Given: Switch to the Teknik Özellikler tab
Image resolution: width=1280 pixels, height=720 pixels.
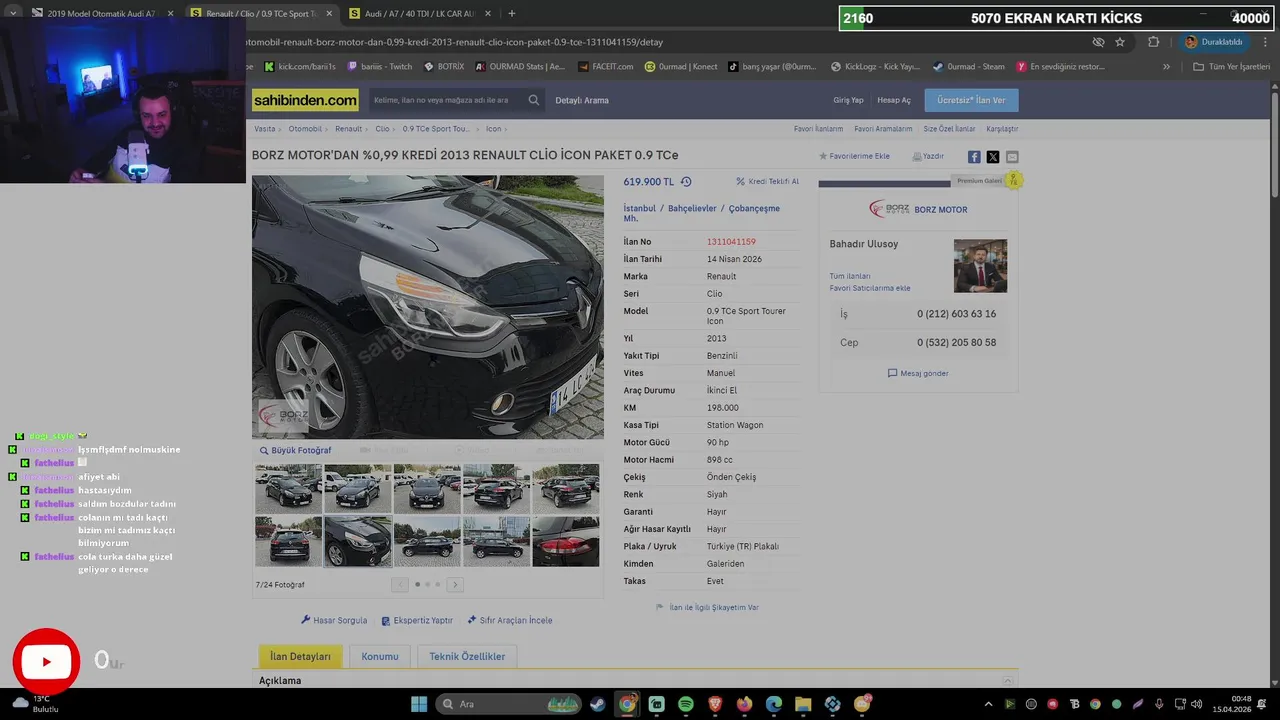Looking at the screenshot, I should pyautogui.click(x=467, y=656).
